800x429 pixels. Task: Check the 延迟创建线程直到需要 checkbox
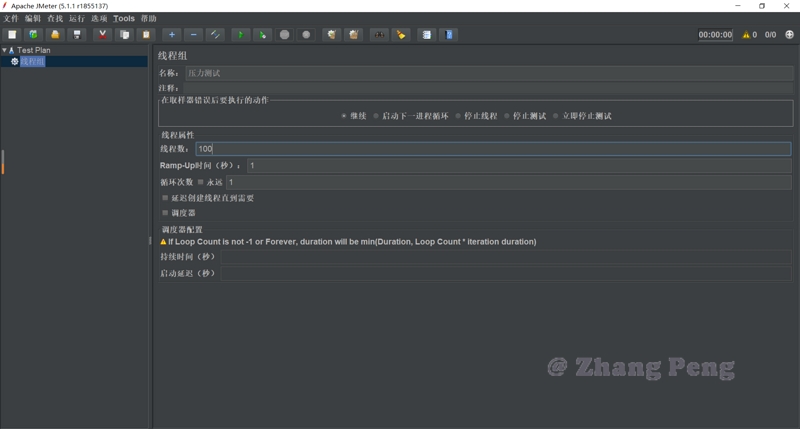point(166,198)
